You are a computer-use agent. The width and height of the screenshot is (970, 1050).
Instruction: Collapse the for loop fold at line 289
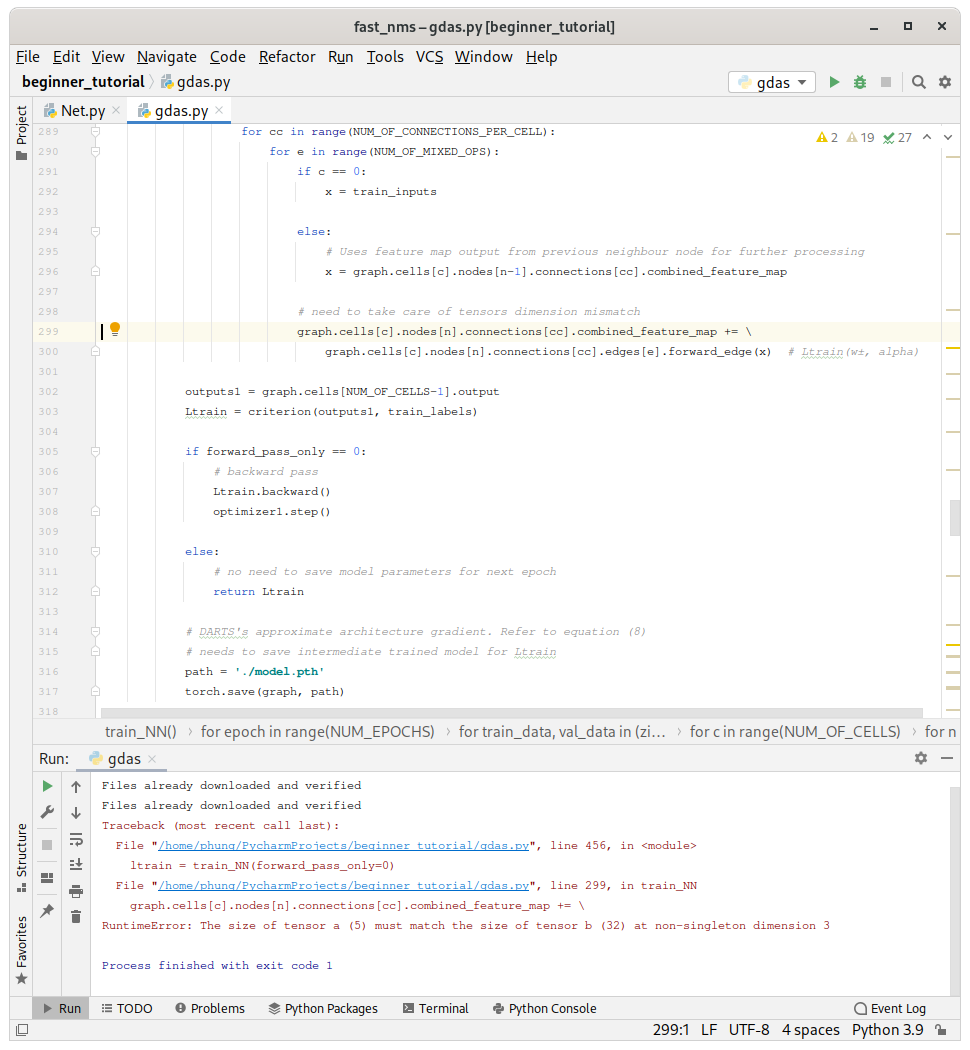pyautogui.click(x=96, y=131)
